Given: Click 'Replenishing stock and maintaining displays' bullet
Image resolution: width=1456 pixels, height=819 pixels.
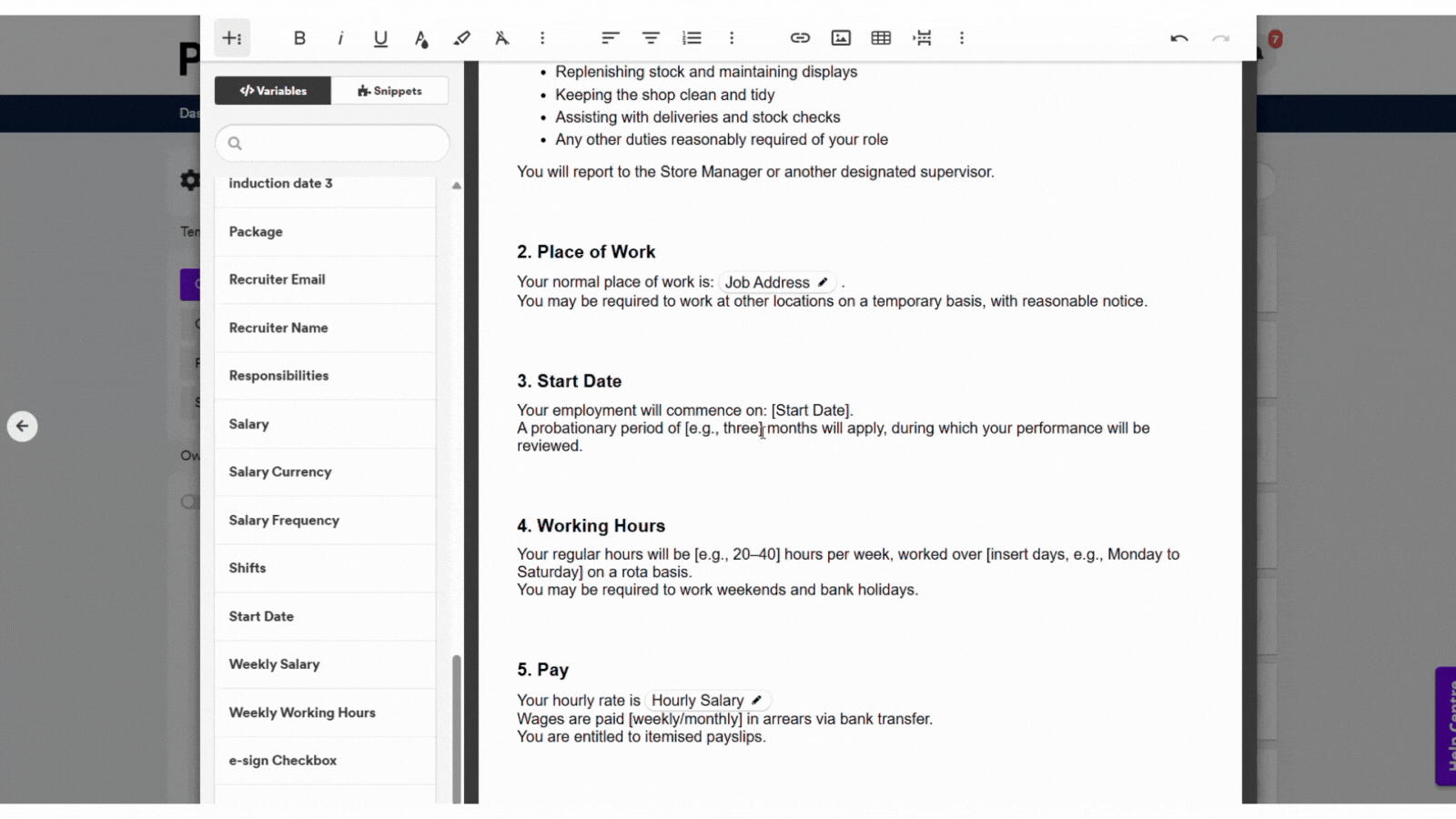Looking at the screenshot, I should pos(706,72).
